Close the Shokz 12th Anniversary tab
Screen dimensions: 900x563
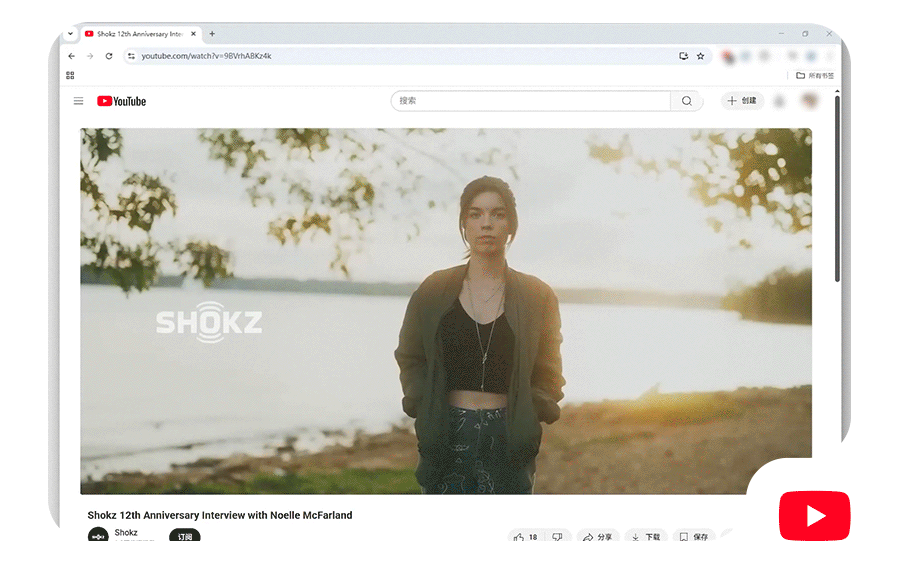[193, 34]
